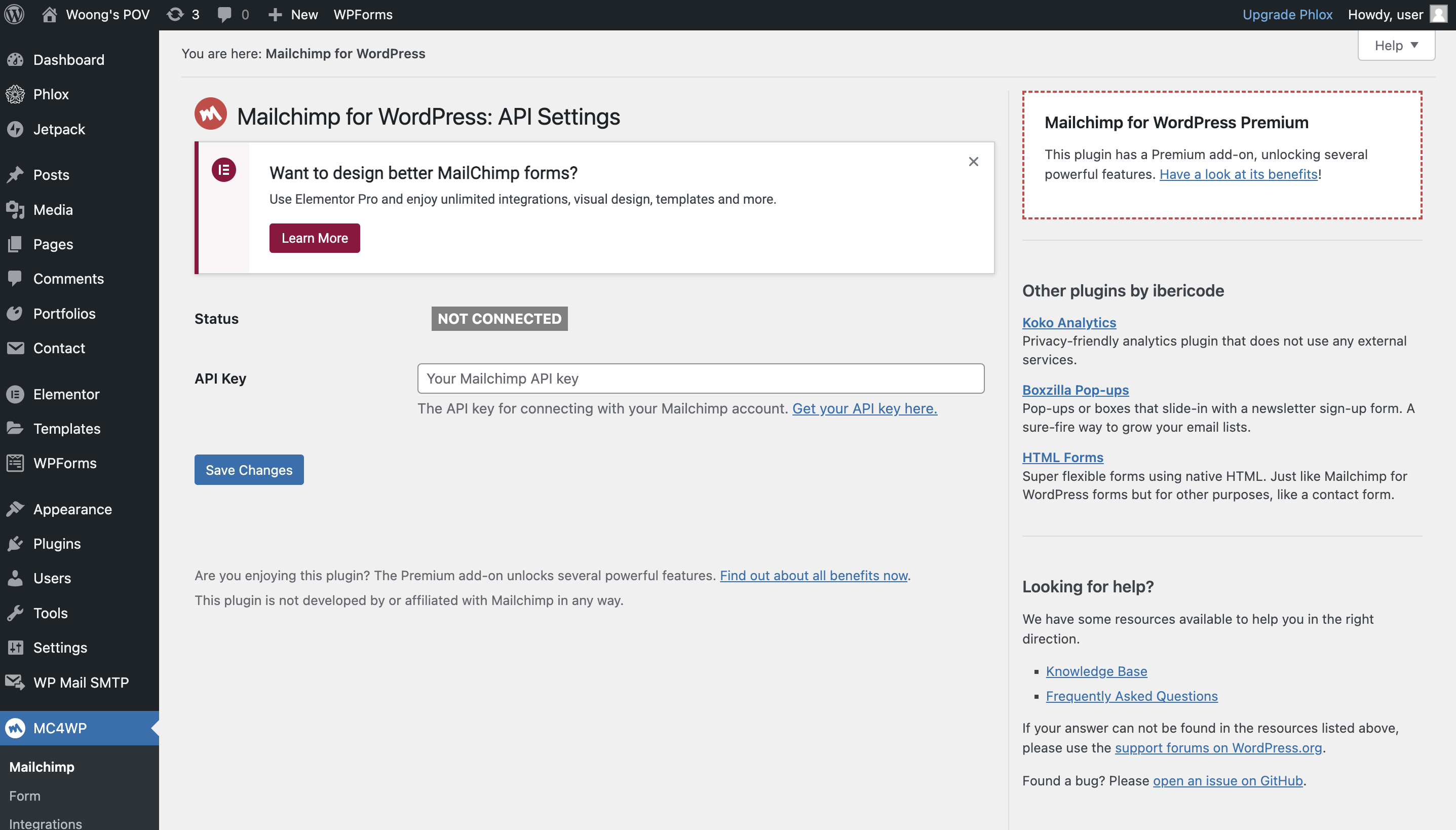Screen dimensions: 1456x830
Task: Open the Koko Analytics link
Action: tap(1068, 323)
